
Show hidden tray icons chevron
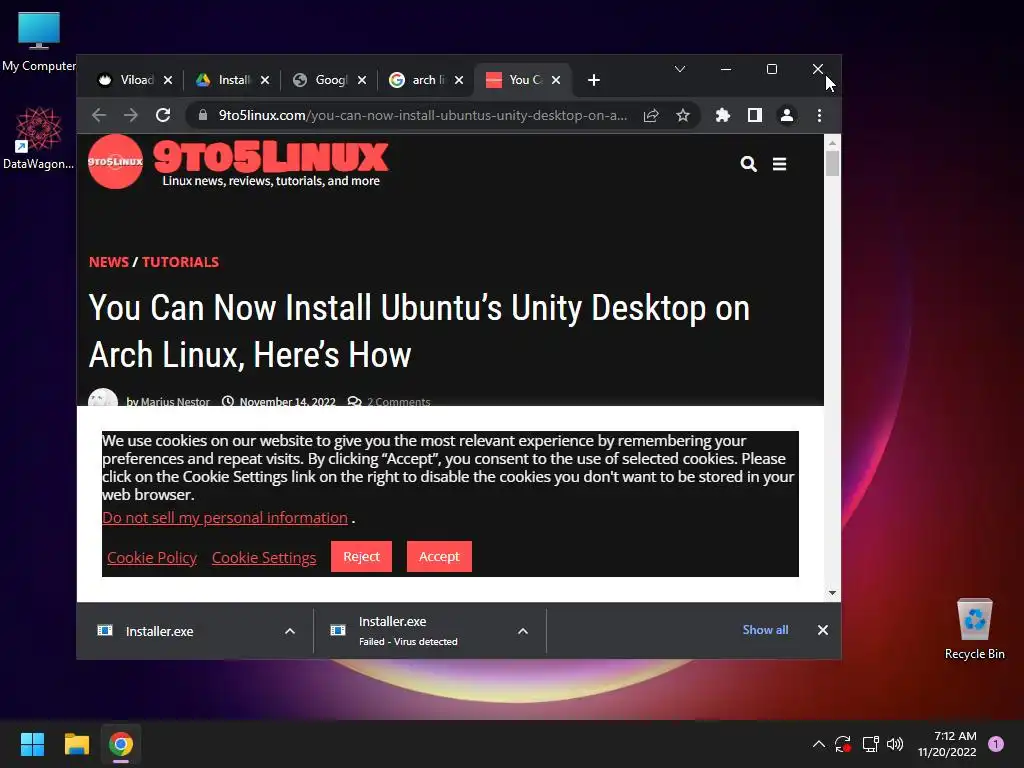[x=818, y=744]
